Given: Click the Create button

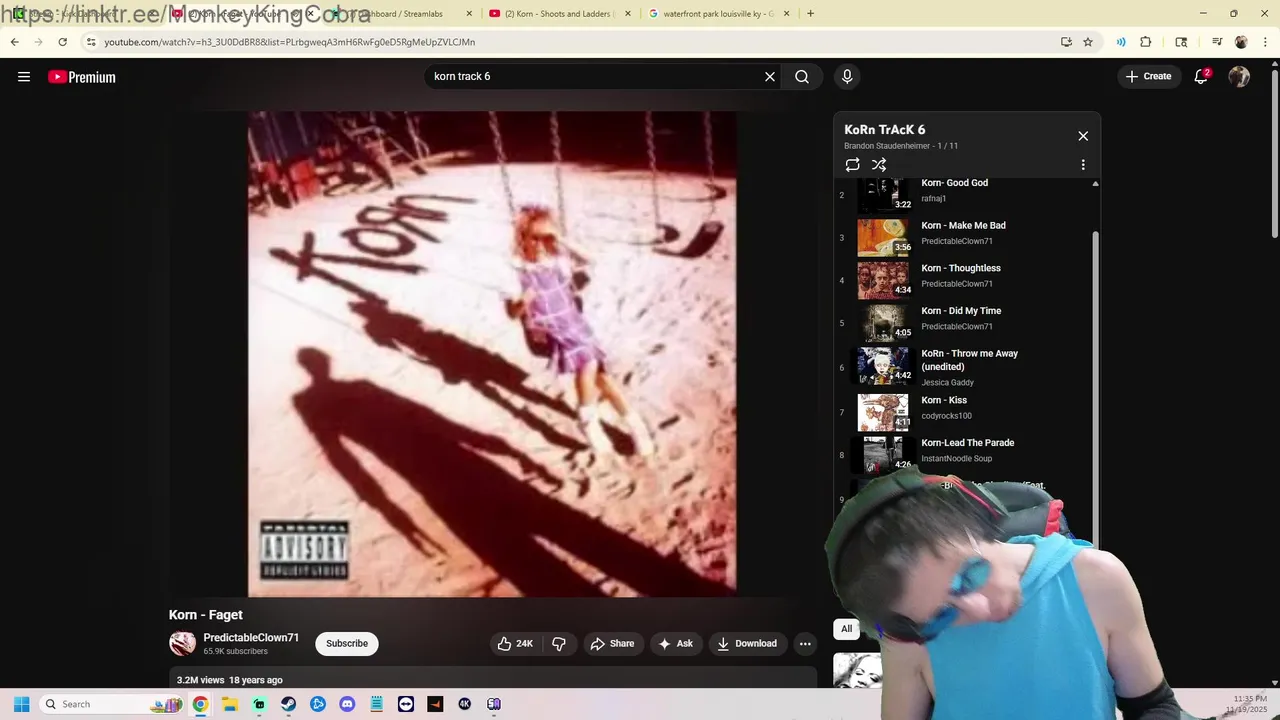Looking at the screenshot, I should (1148, 76).
